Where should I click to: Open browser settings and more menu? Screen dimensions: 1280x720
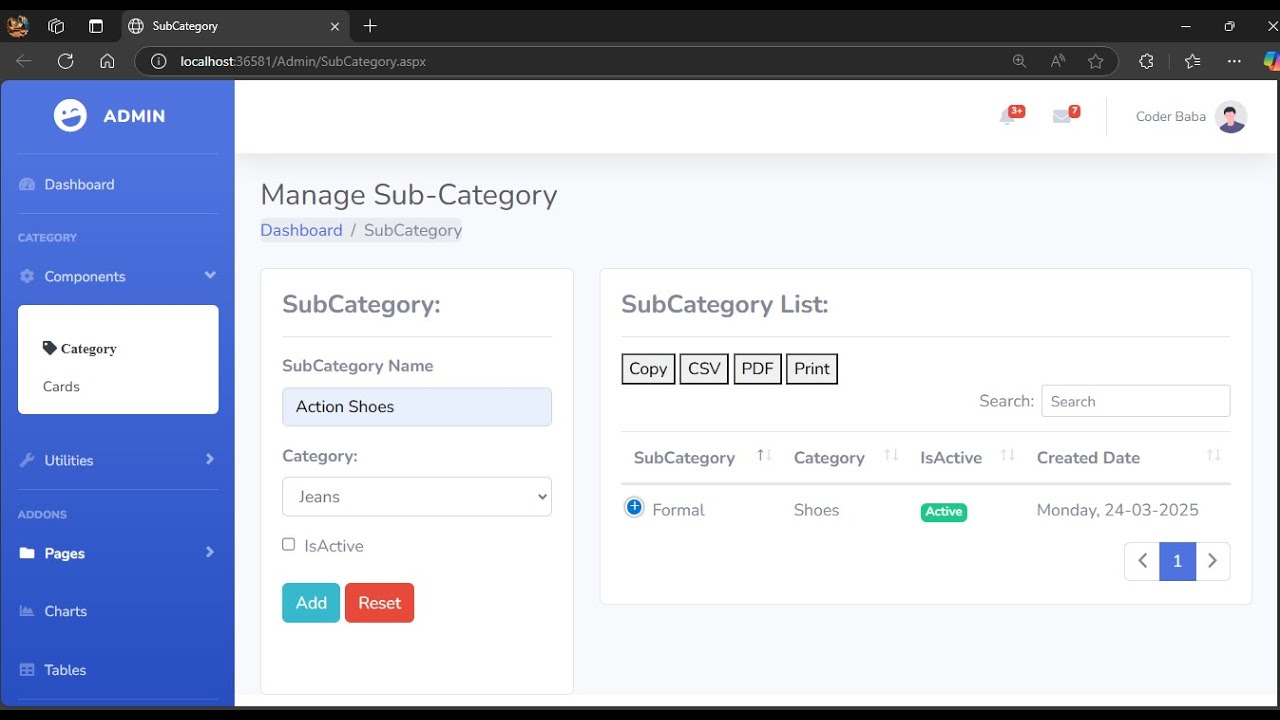[1234, 61]
